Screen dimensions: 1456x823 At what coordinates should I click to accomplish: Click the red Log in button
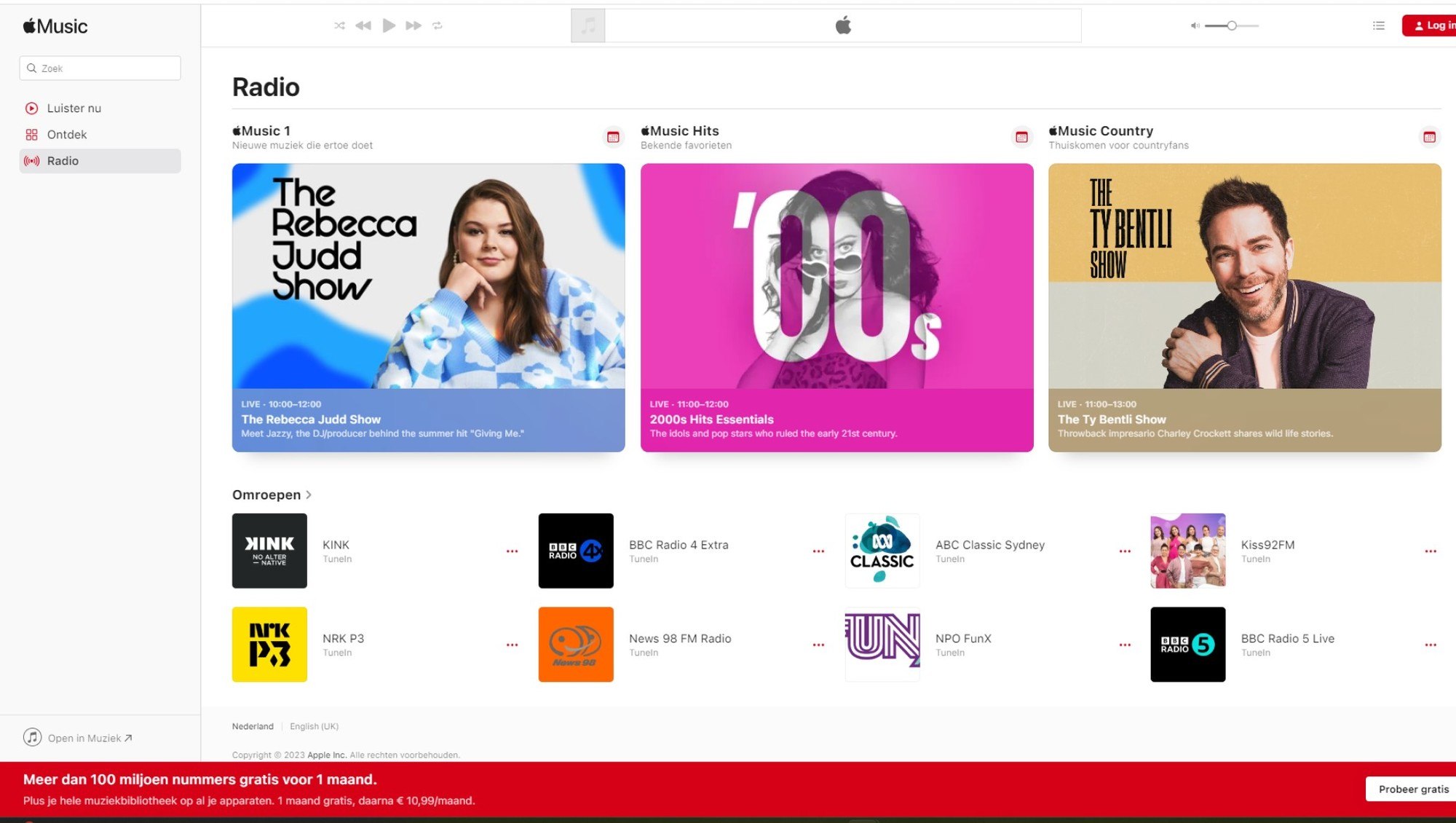[x=1430, y=25]
